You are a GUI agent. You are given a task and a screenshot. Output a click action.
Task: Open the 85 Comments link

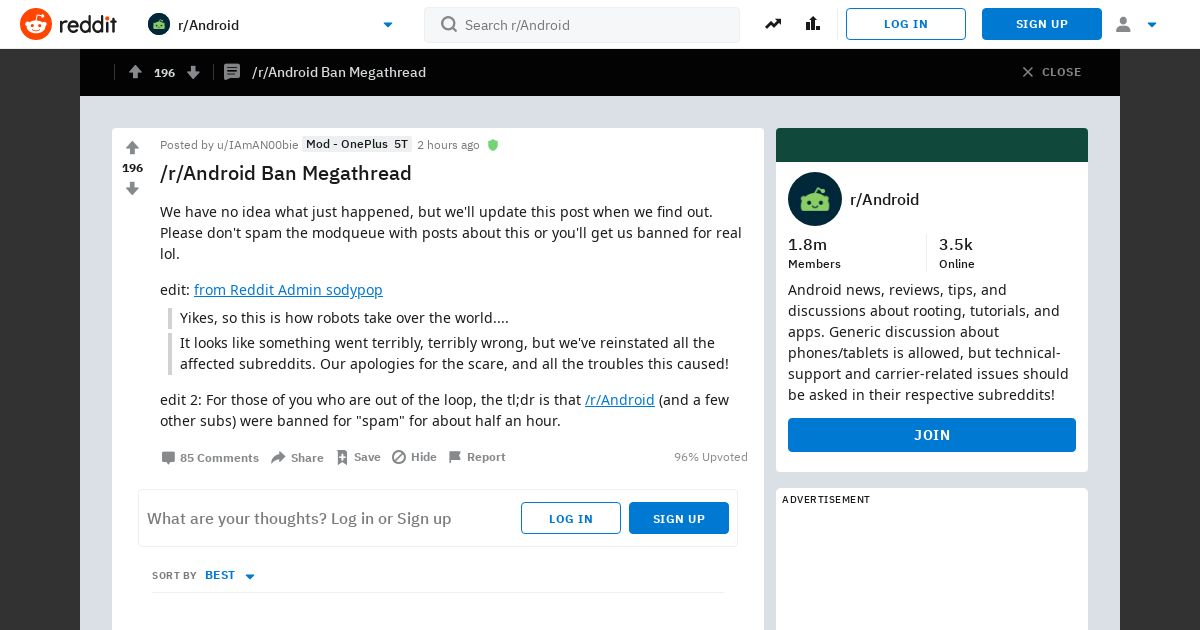click(x=210, y=457)
